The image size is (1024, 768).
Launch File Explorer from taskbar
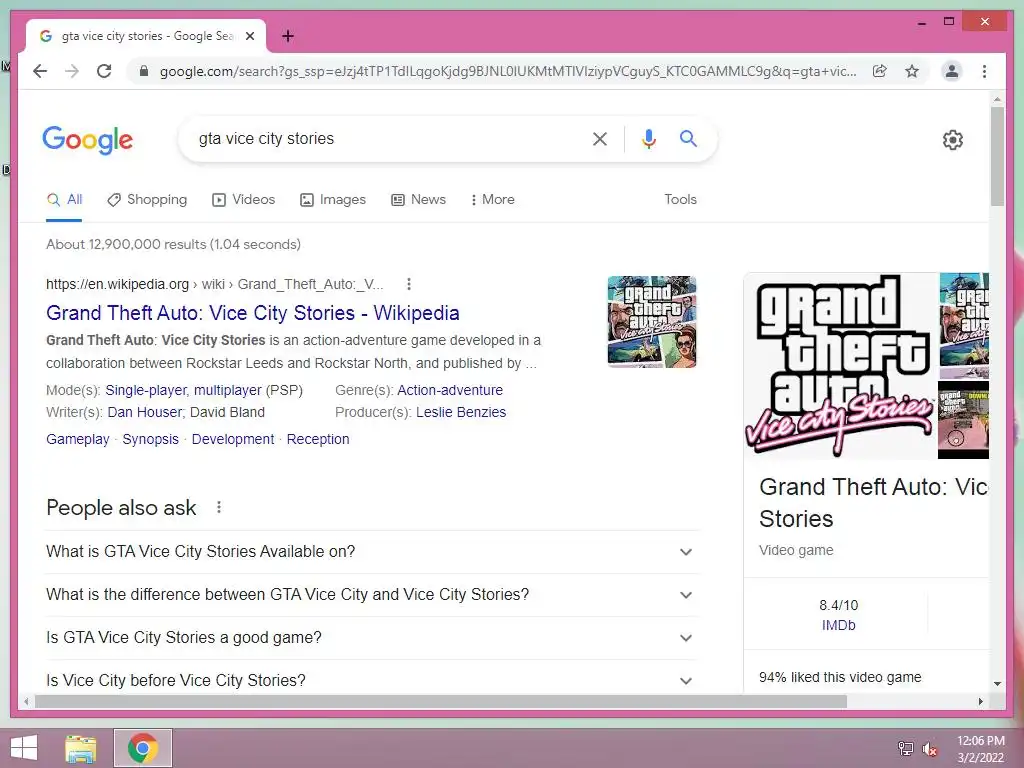pos(81,748)
